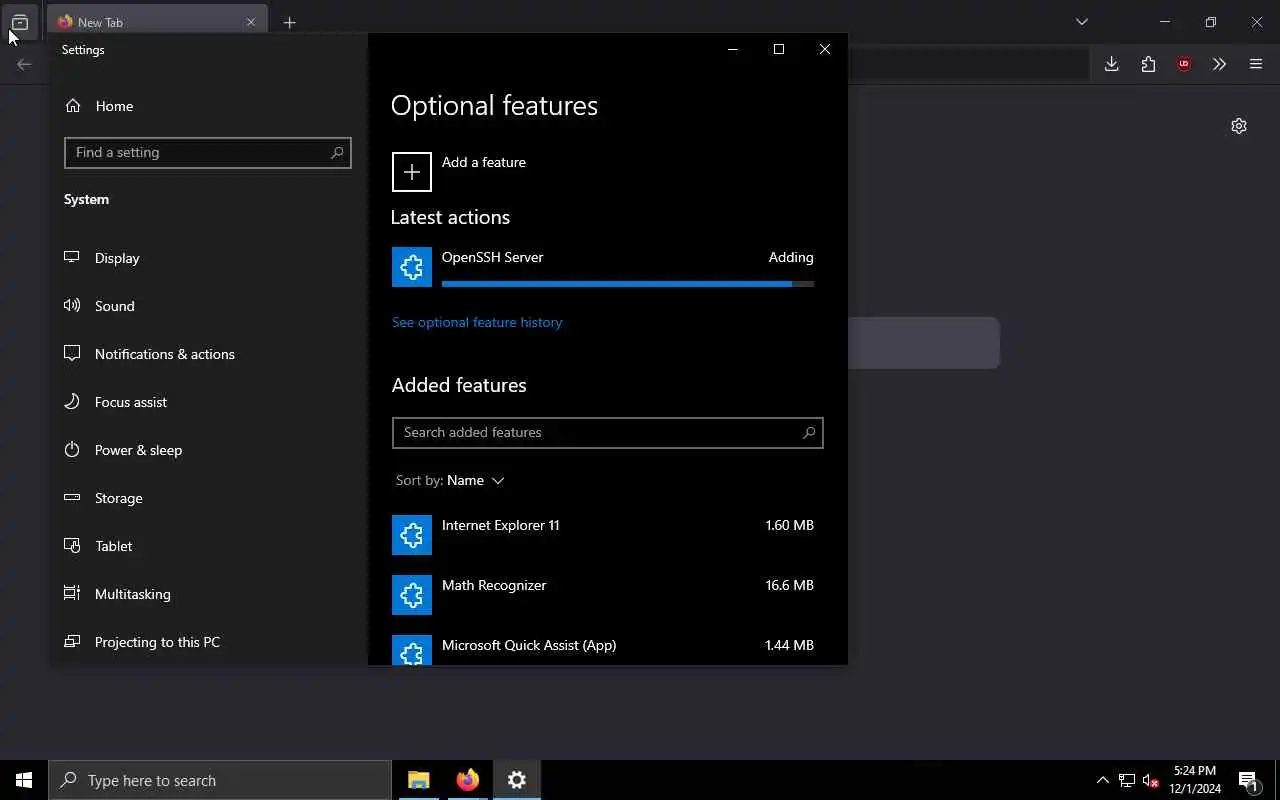Open a new Firefox tab with plus
Image resolution: width=1280 pixels, height=800 pixels.
click(289, 22)
